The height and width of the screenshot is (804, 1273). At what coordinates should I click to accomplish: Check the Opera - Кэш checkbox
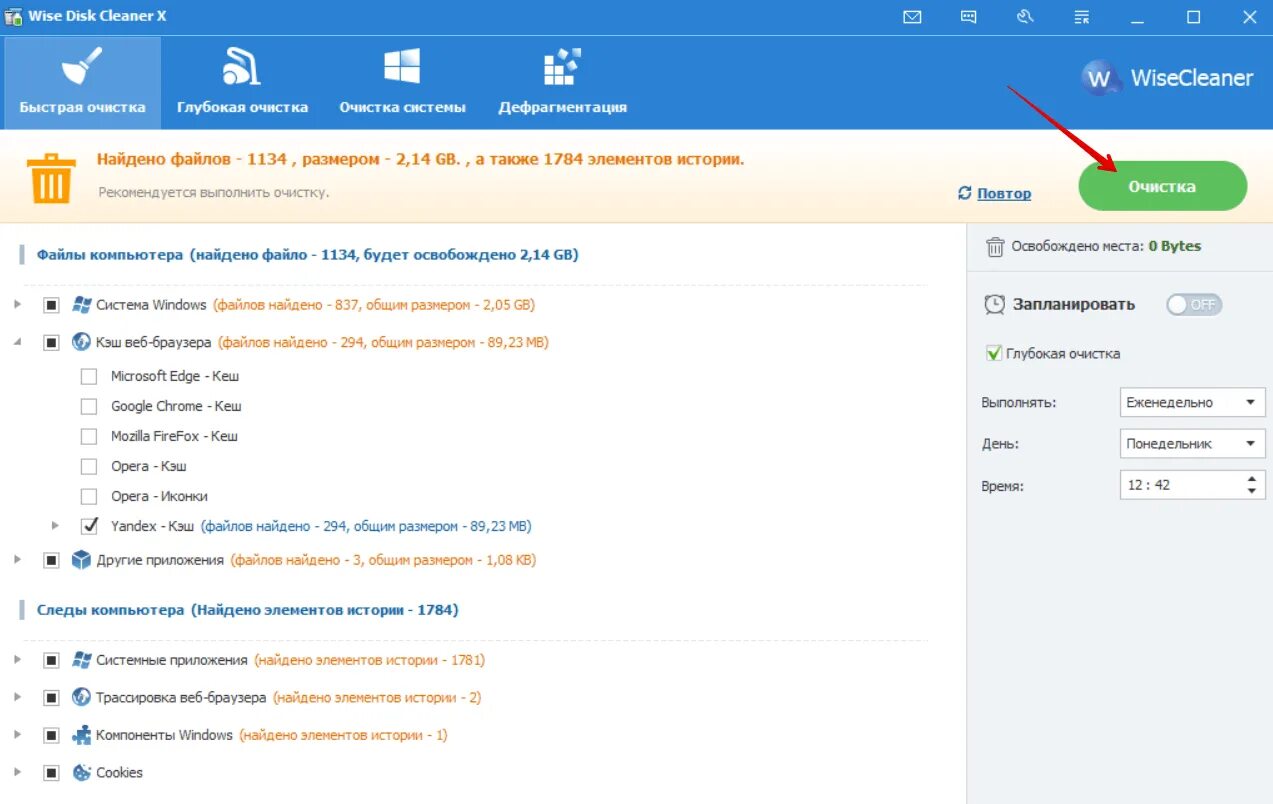click(89, 466)
